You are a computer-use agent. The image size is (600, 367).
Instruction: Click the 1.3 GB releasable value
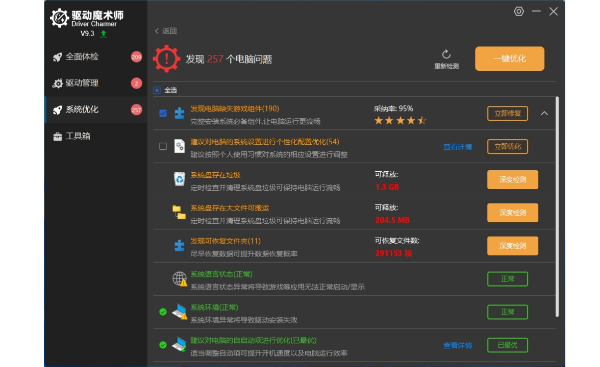pyautogui.click(x=387, y=187)
